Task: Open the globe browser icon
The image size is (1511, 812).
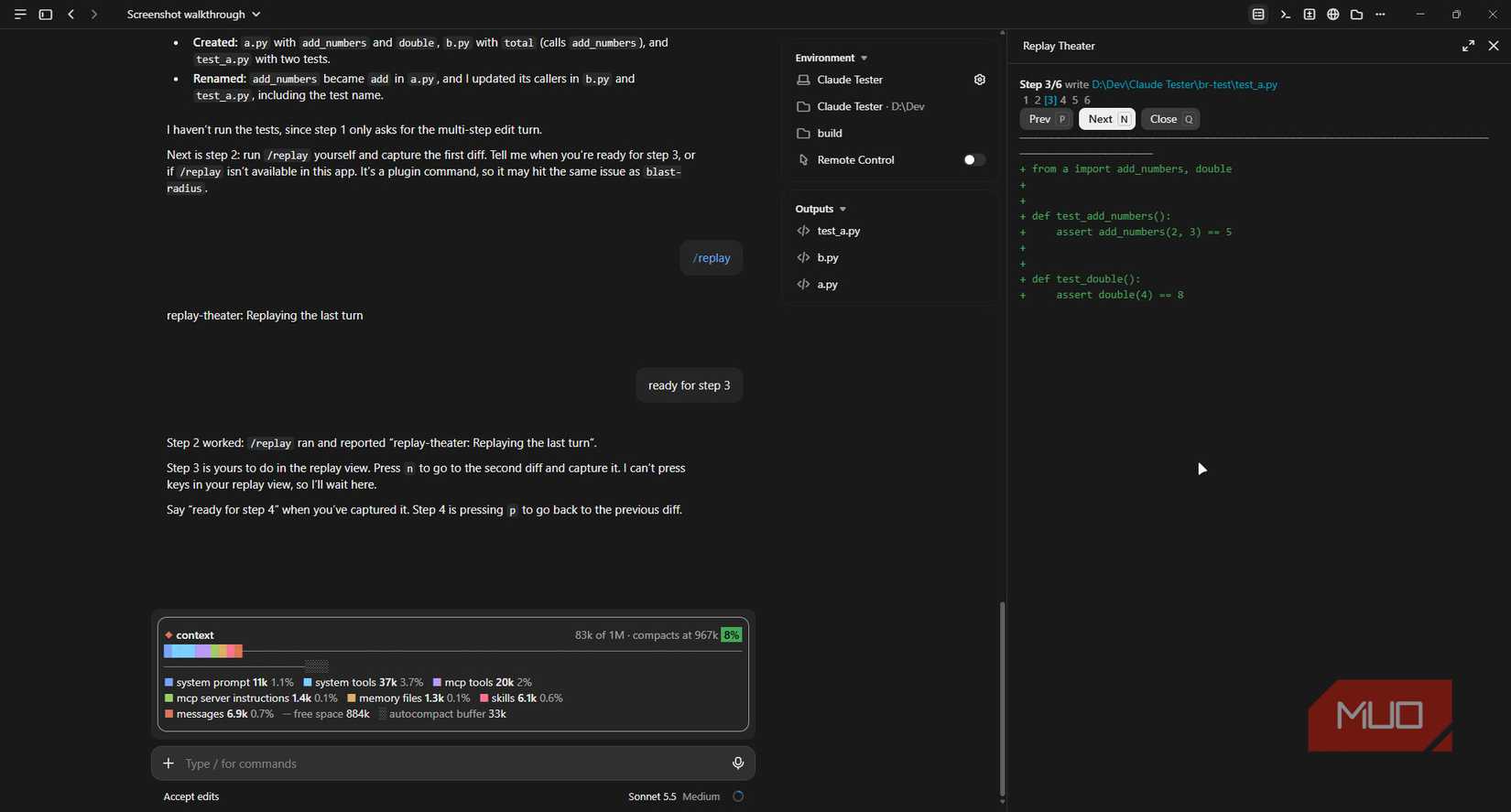Action: (x=1333, y=15)
